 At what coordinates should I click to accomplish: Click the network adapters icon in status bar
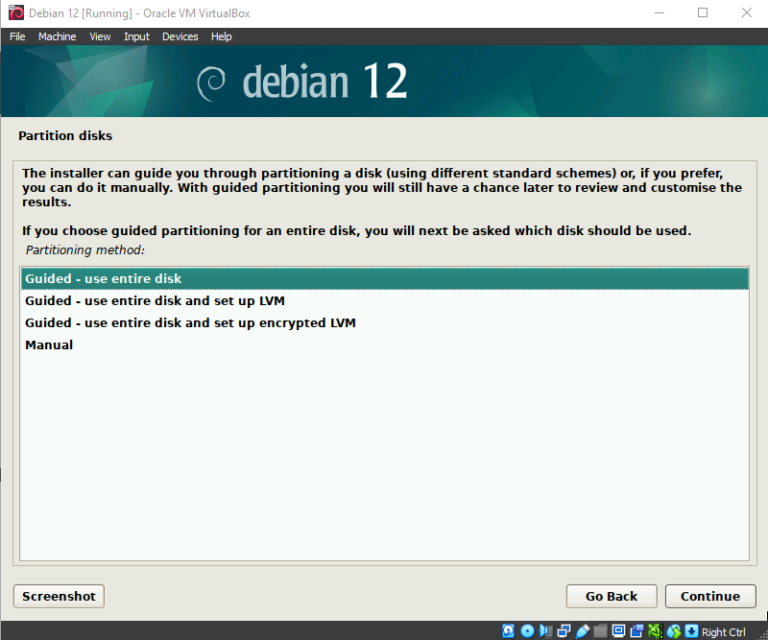(x=564, y=631)
